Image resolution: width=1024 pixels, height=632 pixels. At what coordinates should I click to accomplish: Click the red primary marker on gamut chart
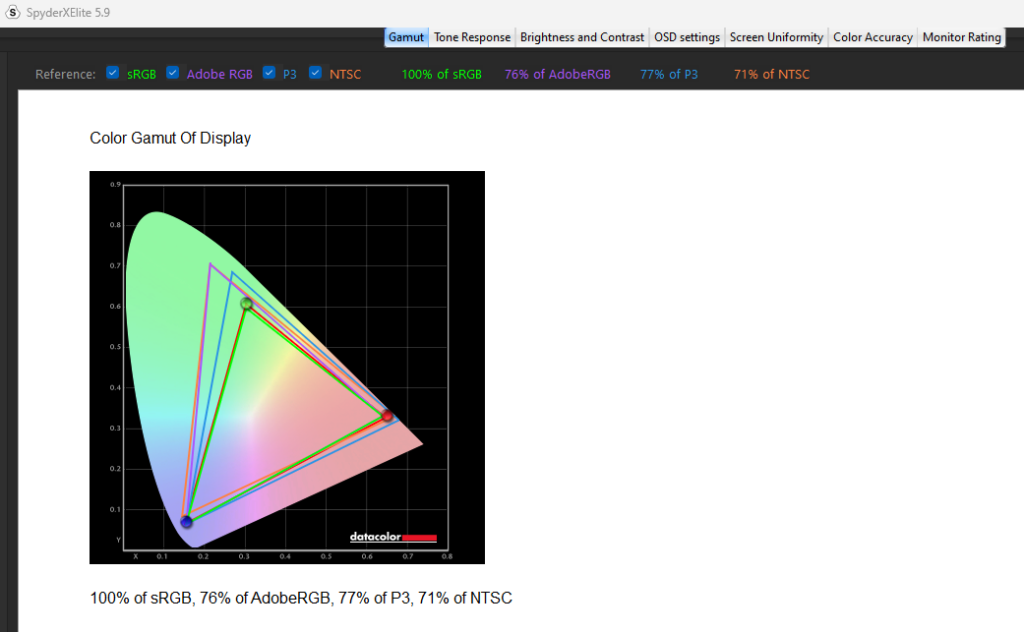387,415
